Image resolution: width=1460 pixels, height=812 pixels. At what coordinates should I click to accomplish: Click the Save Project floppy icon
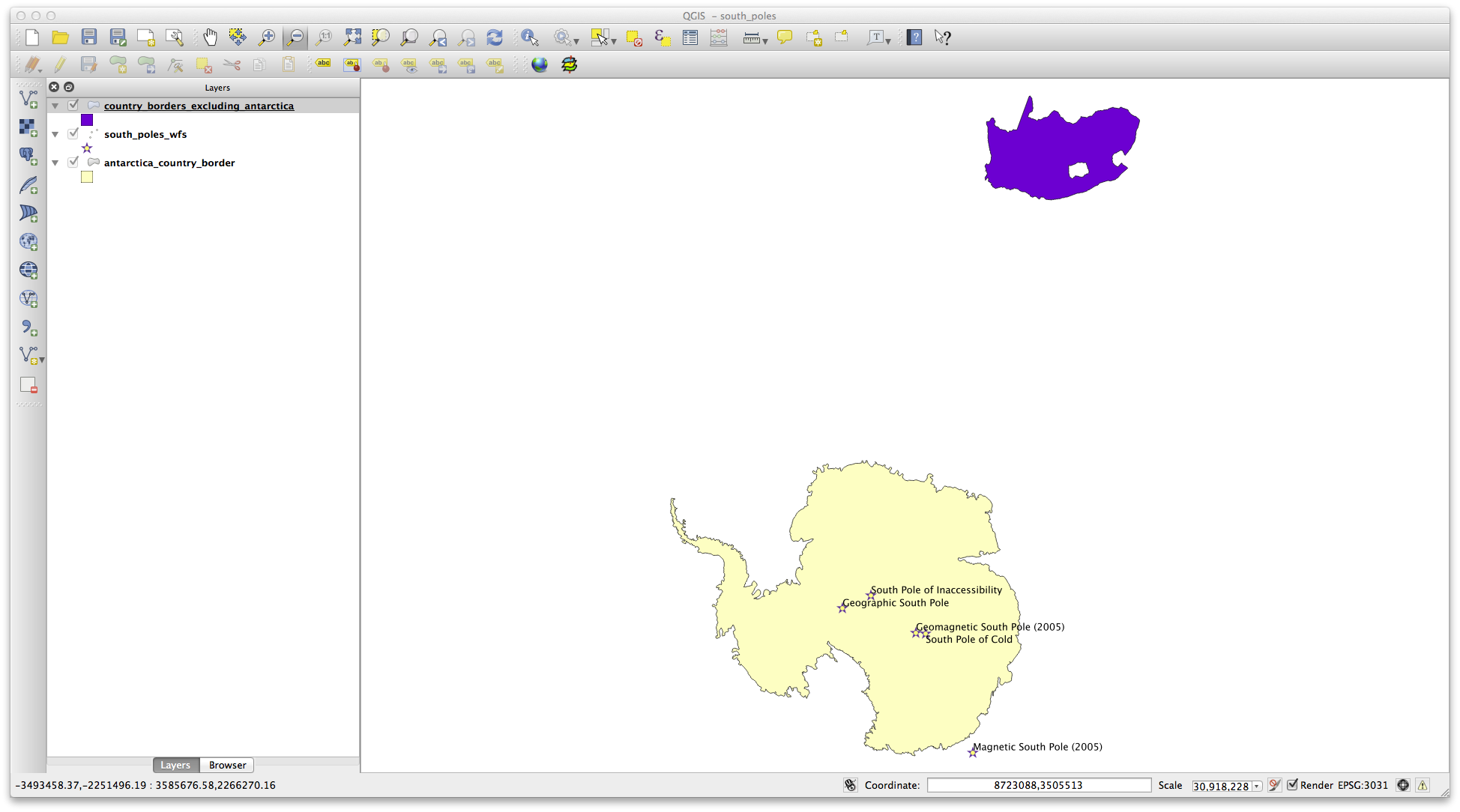click(x=89, y=37)
